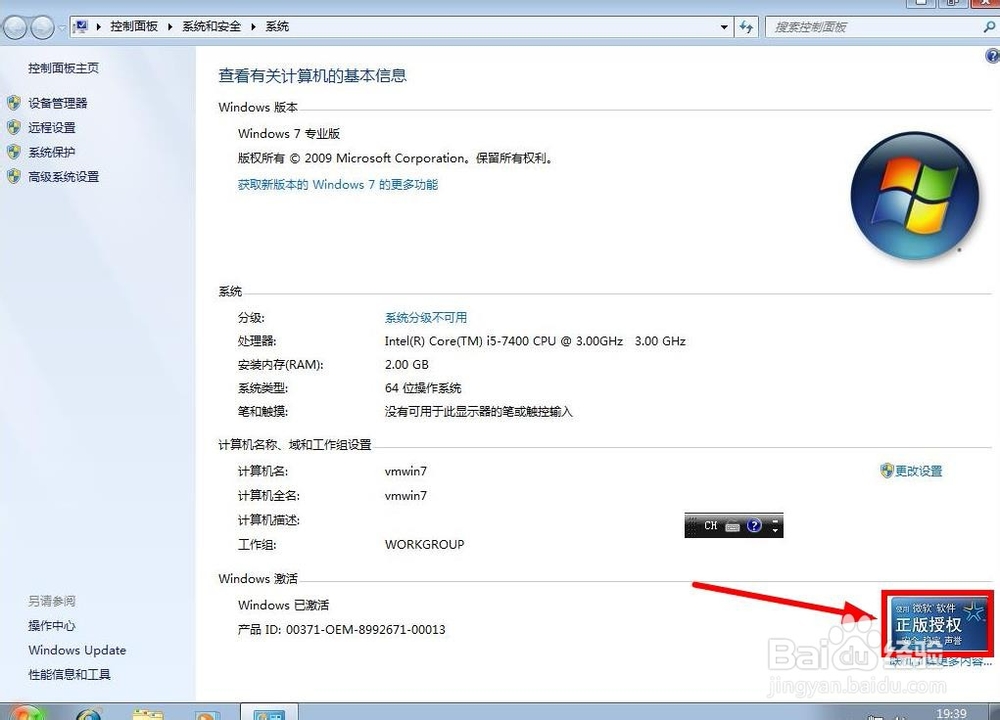Image resolution: width=1000 pixels, height=720 pixels.
Task: Launch Internet Explorer from taskbar
Action: 89,714
